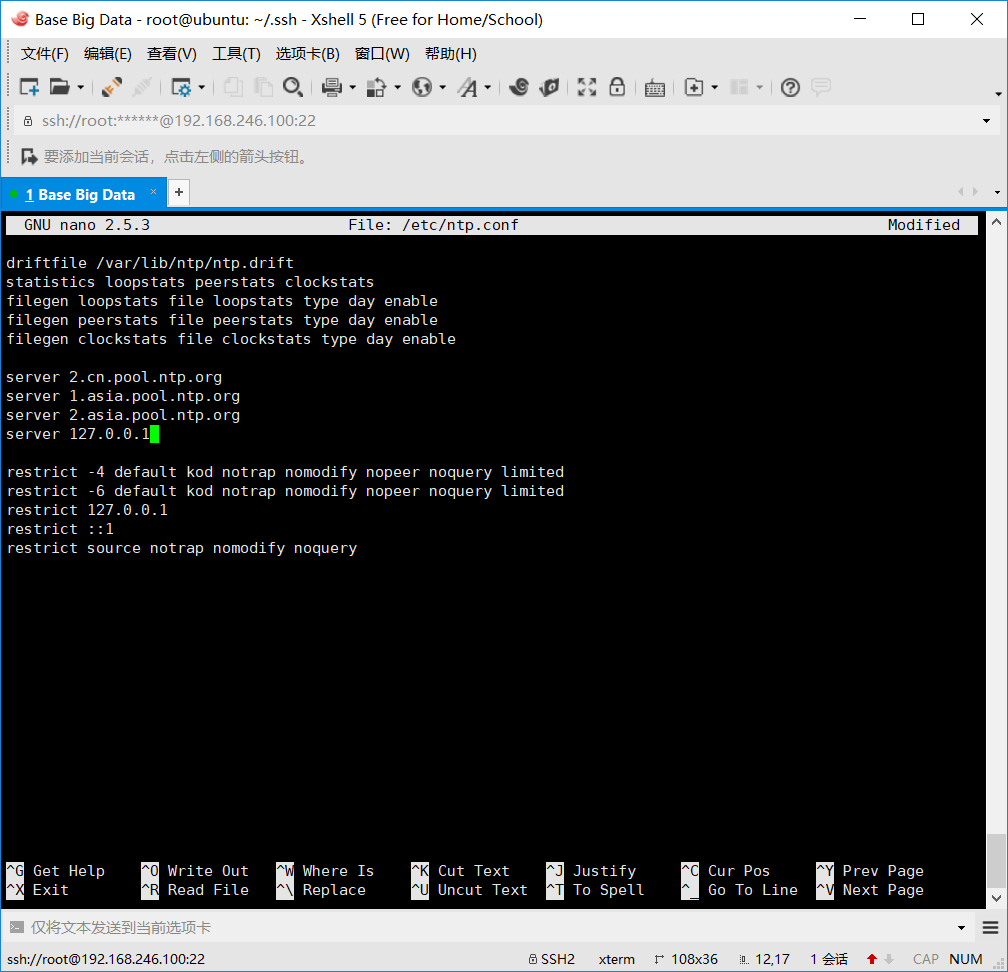Image resolution: width=1008 pixels, height=972 pixels.
Task: Click the terminal scrollbar down arrow
Action: [996, 898]
